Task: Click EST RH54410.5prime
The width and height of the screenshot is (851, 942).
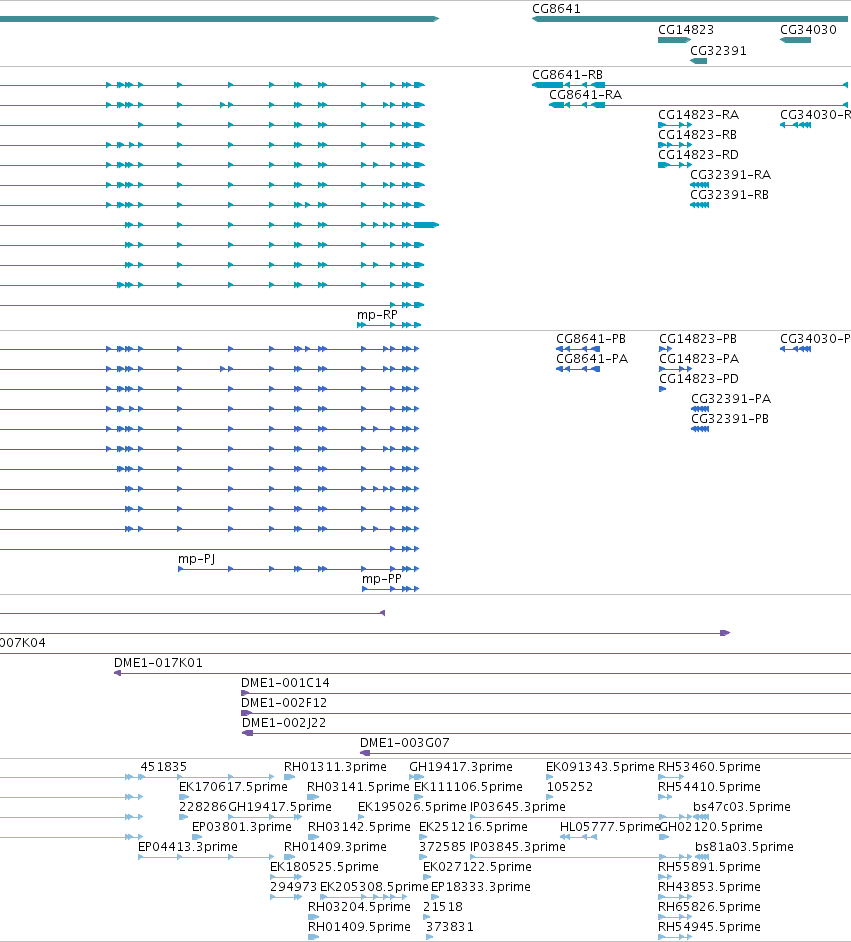Action: (665, 797)
